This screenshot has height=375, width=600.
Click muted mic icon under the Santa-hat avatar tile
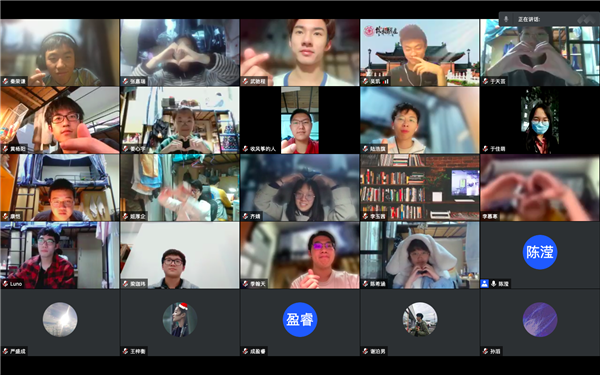pos(125,351)
